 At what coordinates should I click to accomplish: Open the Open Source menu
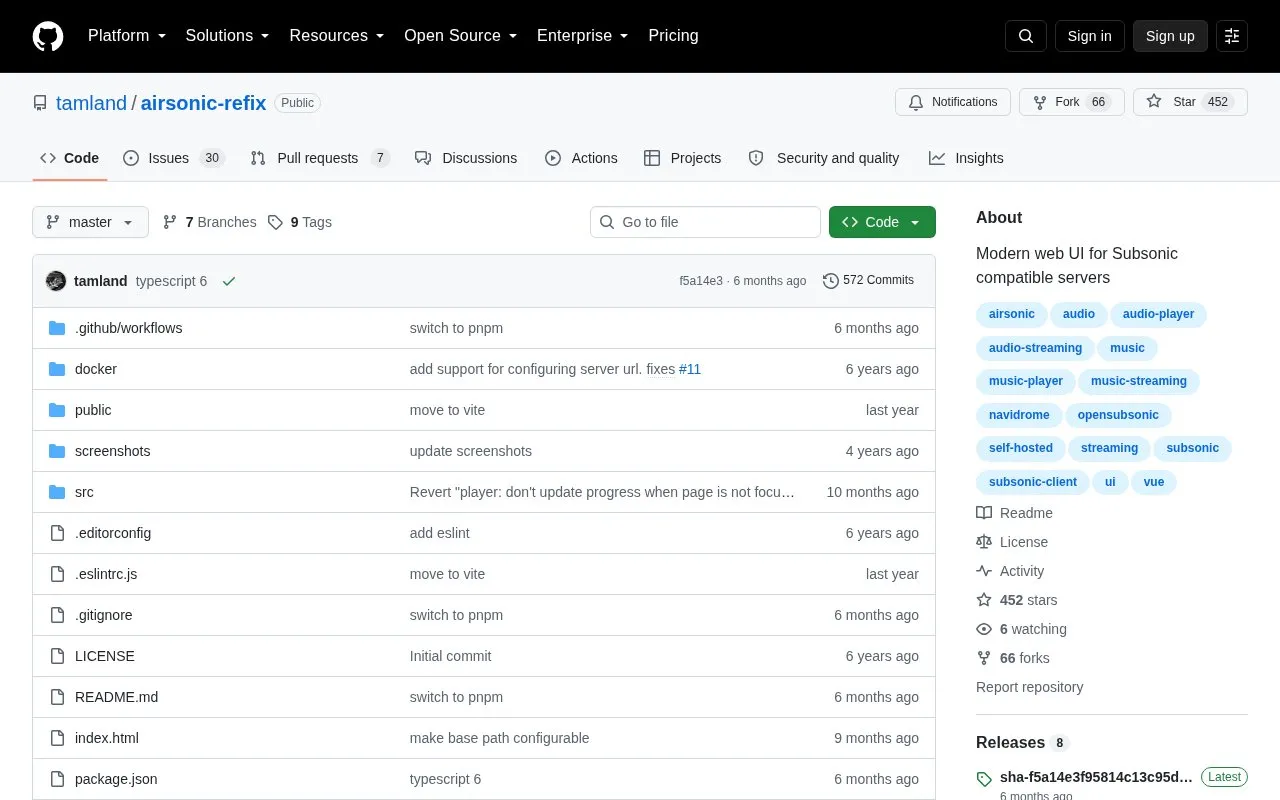coord(460,36)
